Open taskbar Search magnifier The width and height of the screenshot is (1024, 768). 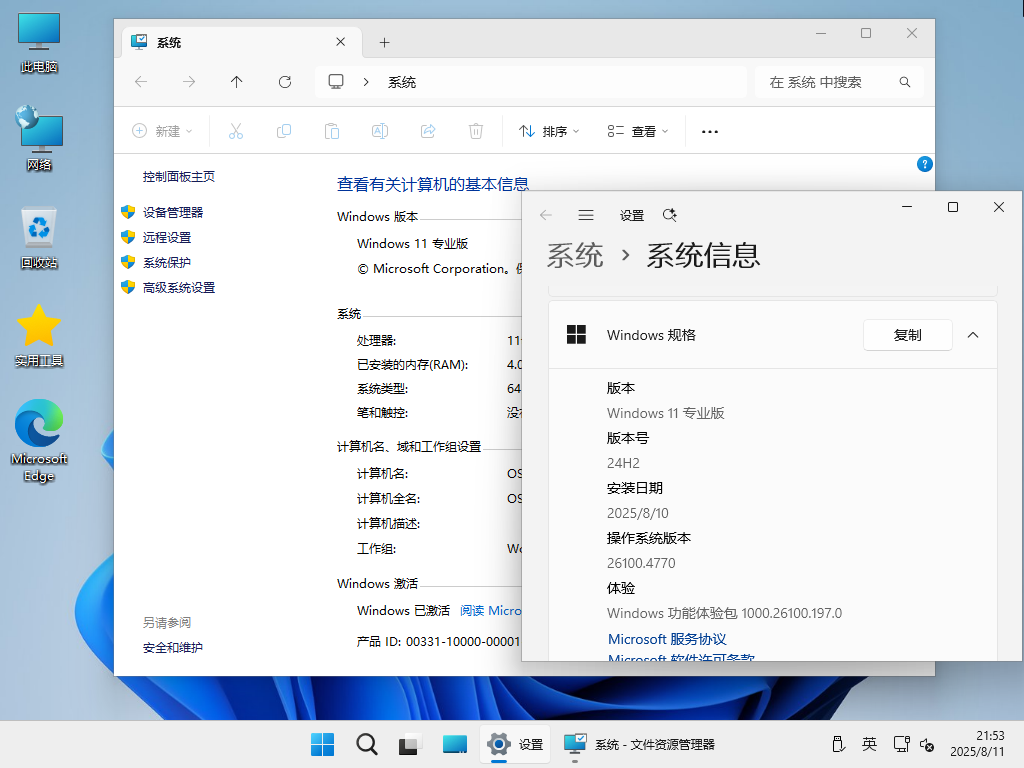click(x=366, y=744)
